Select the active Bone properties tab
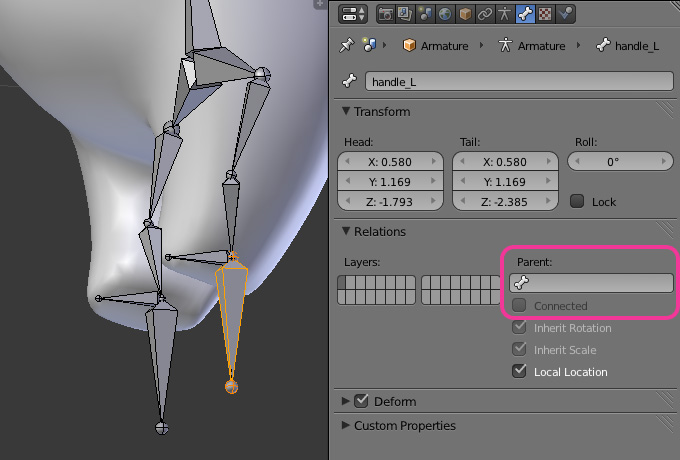680x460 pixels. click(525, 14)
